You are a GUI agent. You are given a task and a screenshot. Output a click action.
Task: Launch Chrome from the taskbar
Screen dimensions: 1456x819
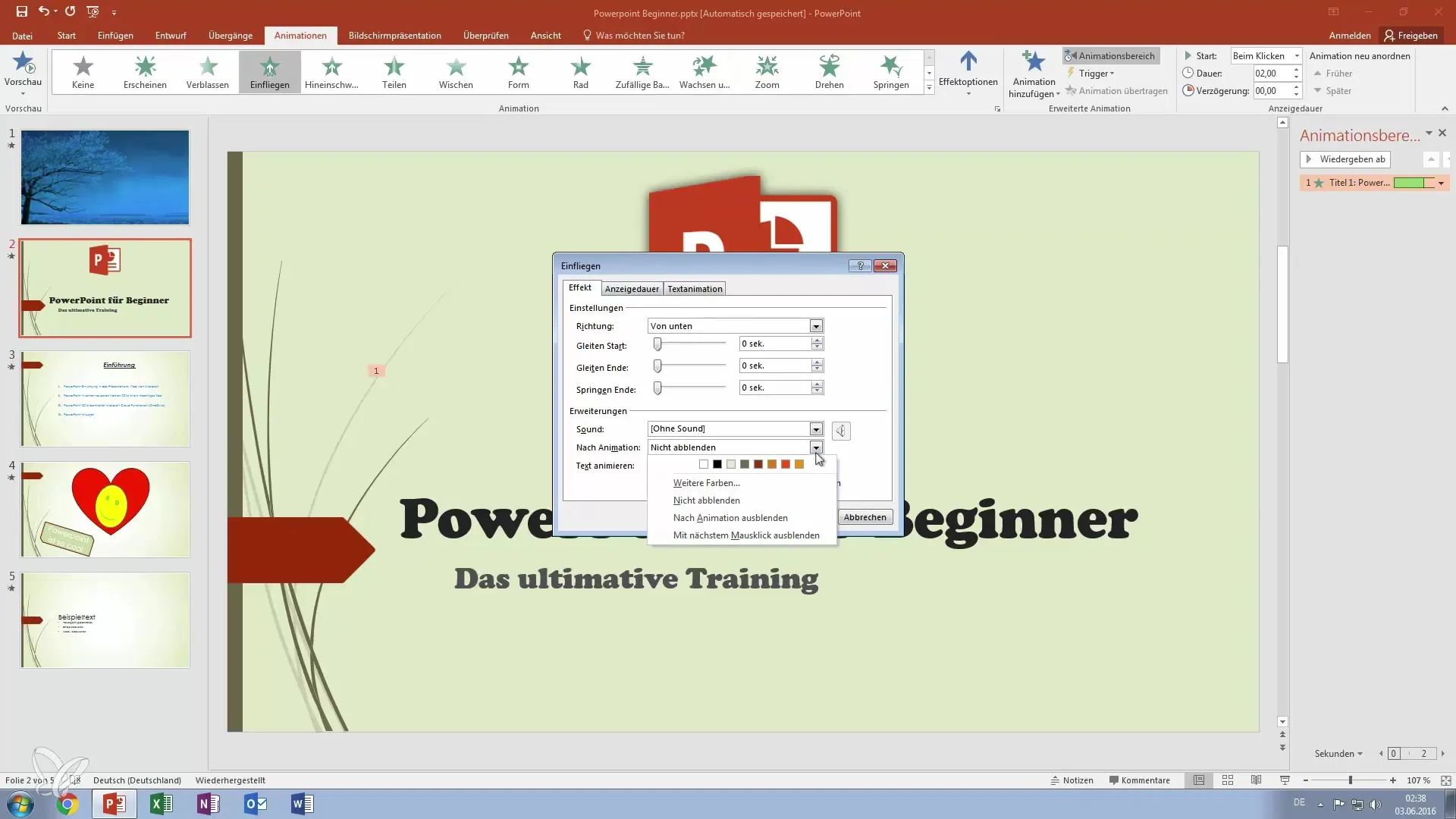click(x=67, y=804)
